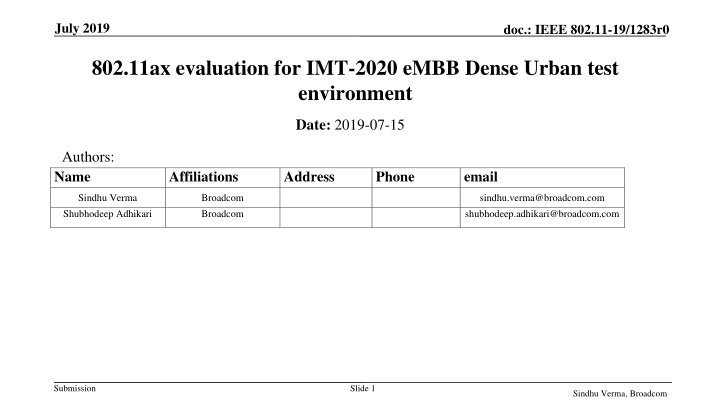Click the 'Submission' footer text
720x405 pixels.
75,388
